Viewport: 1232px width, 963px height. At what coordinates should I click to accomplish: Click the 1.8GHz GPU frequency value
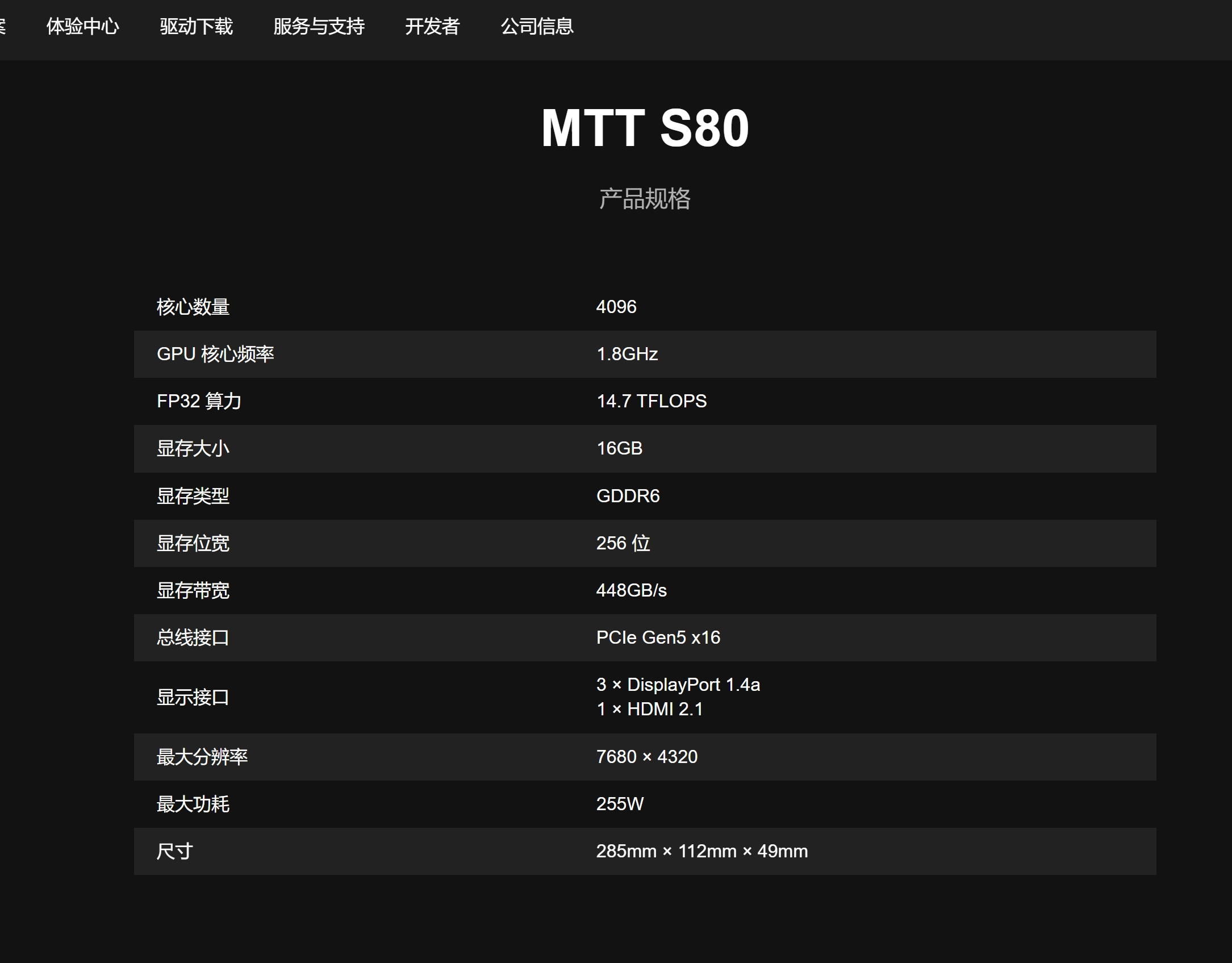[627, 354]
